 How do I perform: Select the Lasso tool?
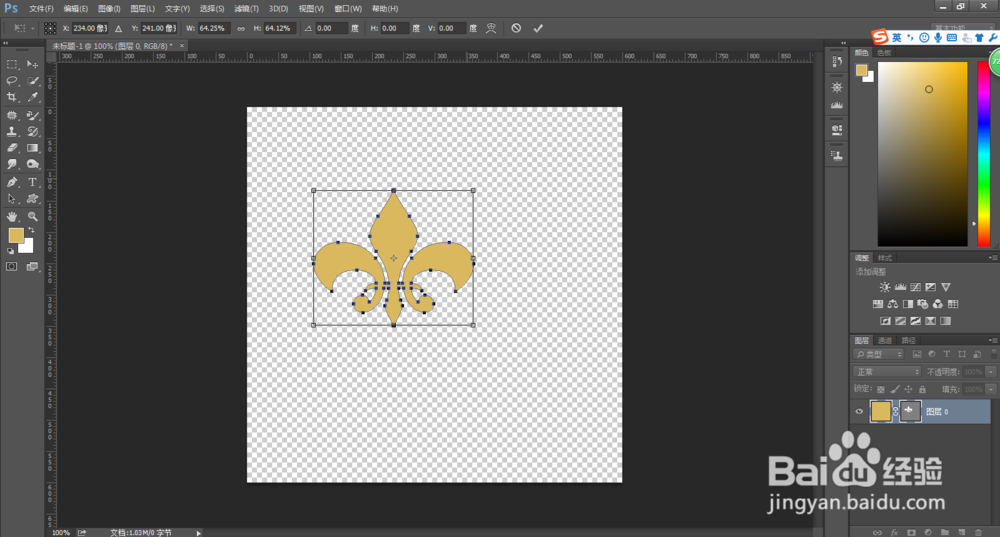[12, 81]
